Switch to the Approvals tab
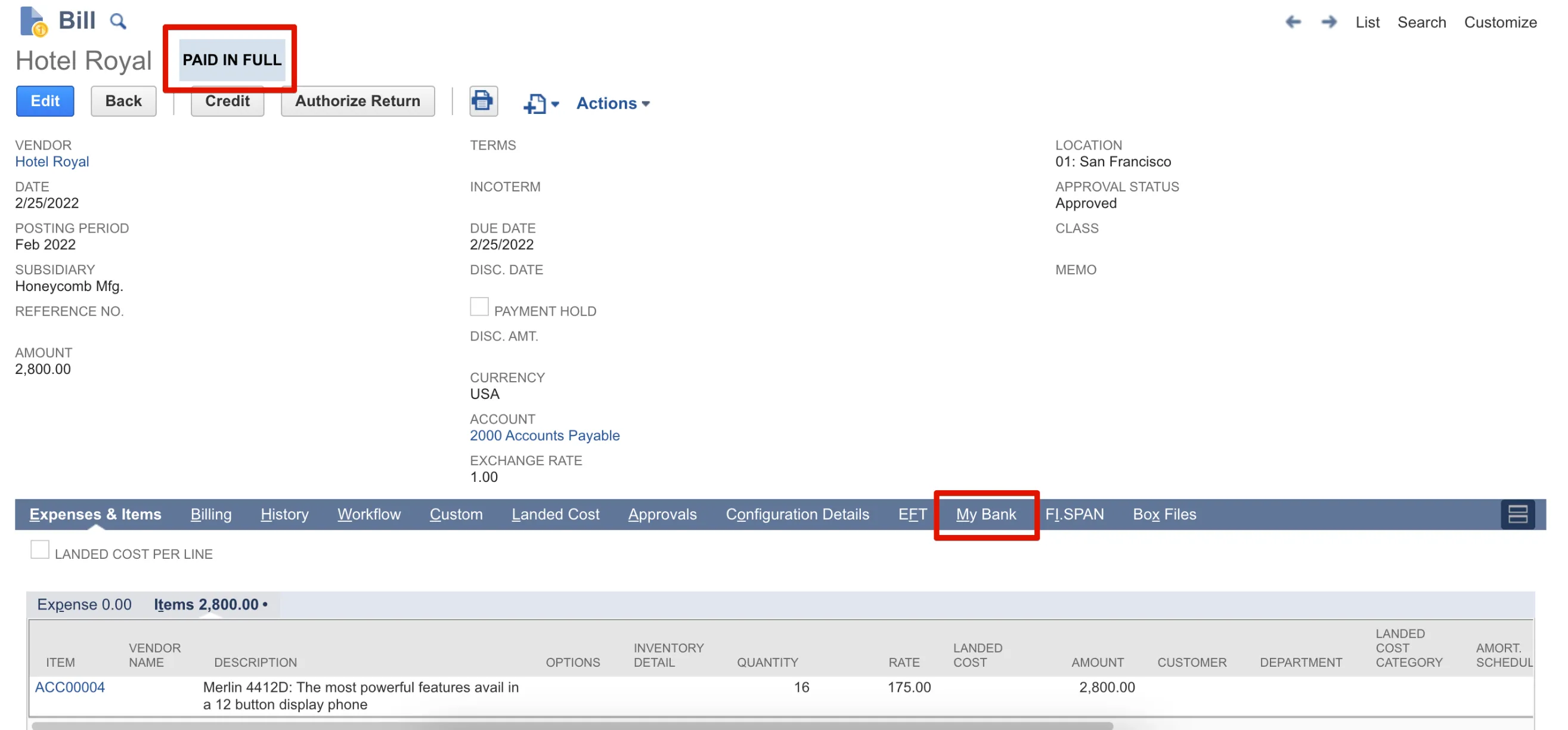 pos(662,515)
